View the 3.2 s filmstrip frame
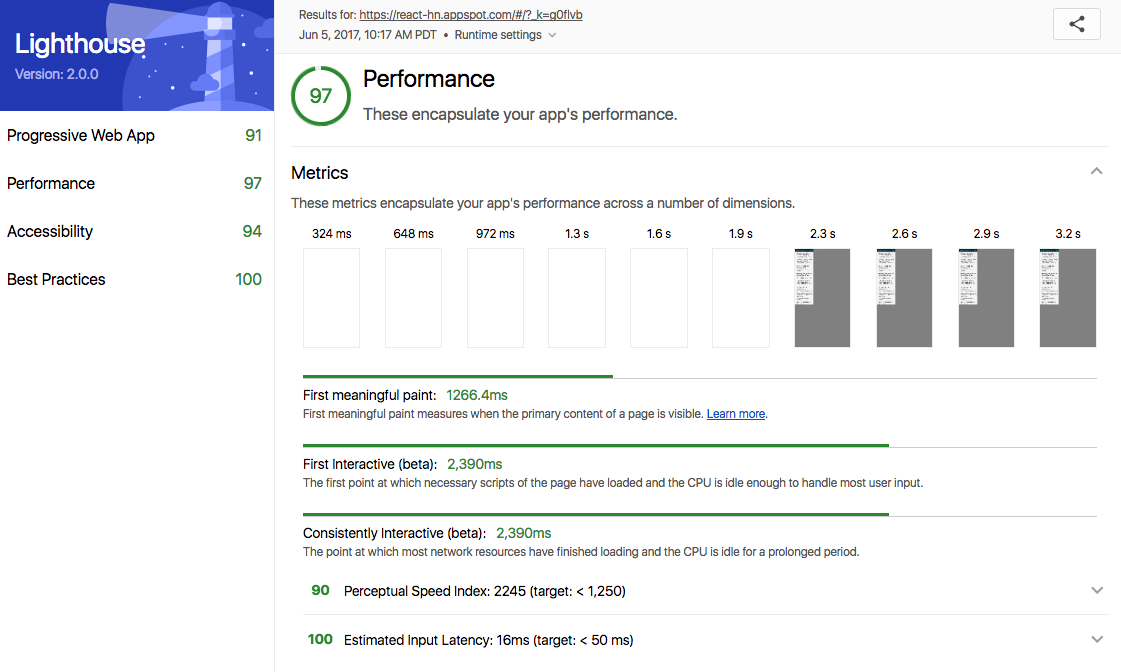Viewport: 1121px width, 672px height. click(1067, 298)
